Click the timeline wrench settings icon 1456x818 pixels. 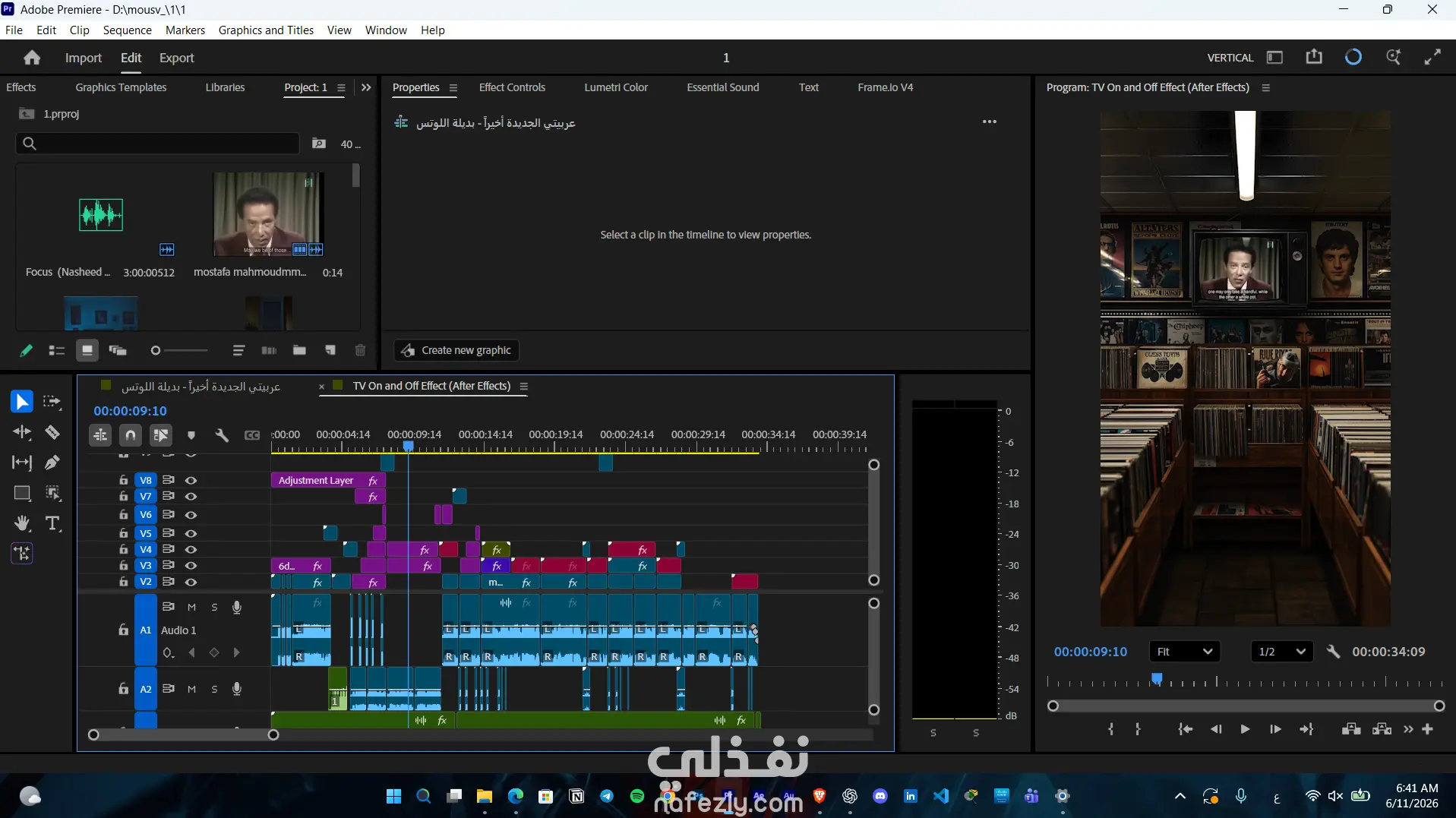tap(221, 435)
